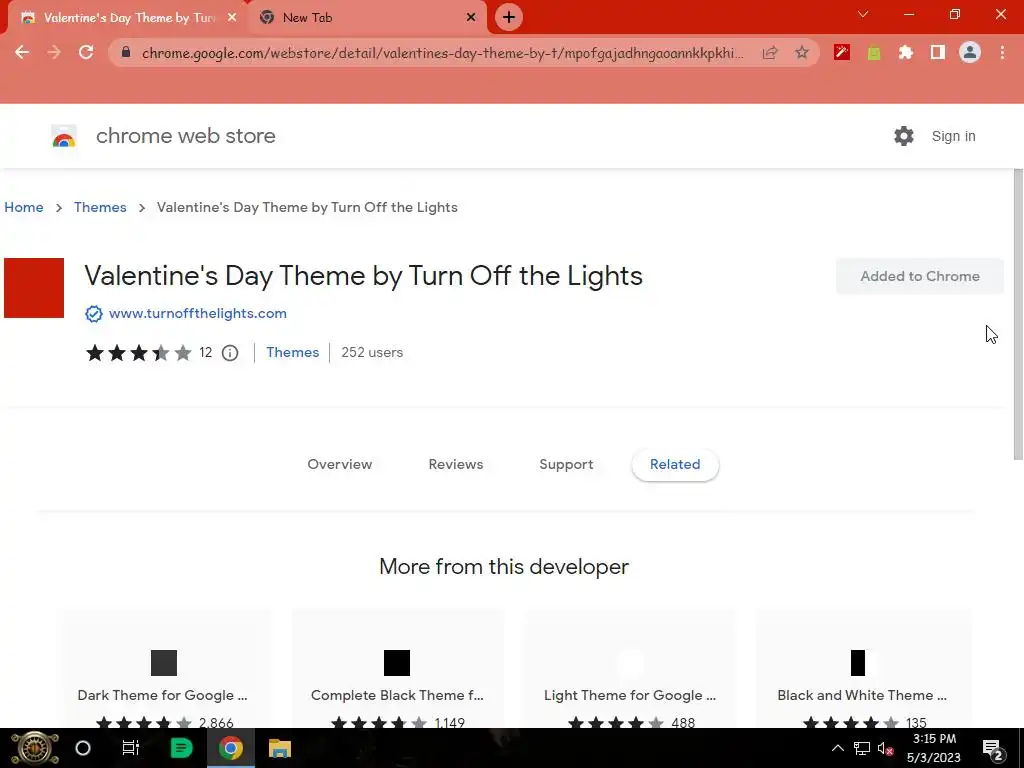Click the share page icon in address bar
Screen dimensions: 1024x768
tap(770, 53)
